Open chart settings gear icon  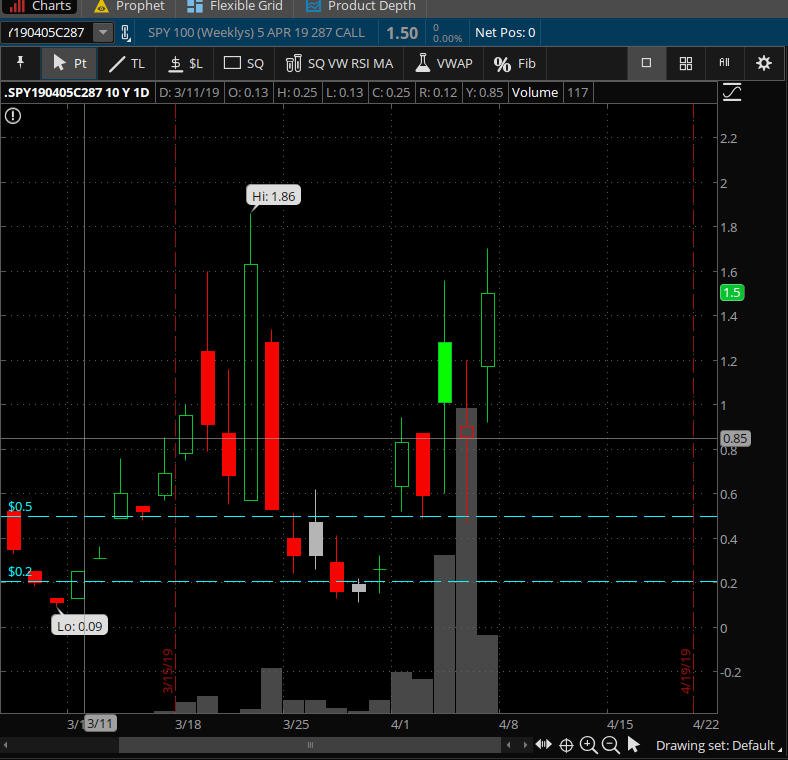coord(763,63)
